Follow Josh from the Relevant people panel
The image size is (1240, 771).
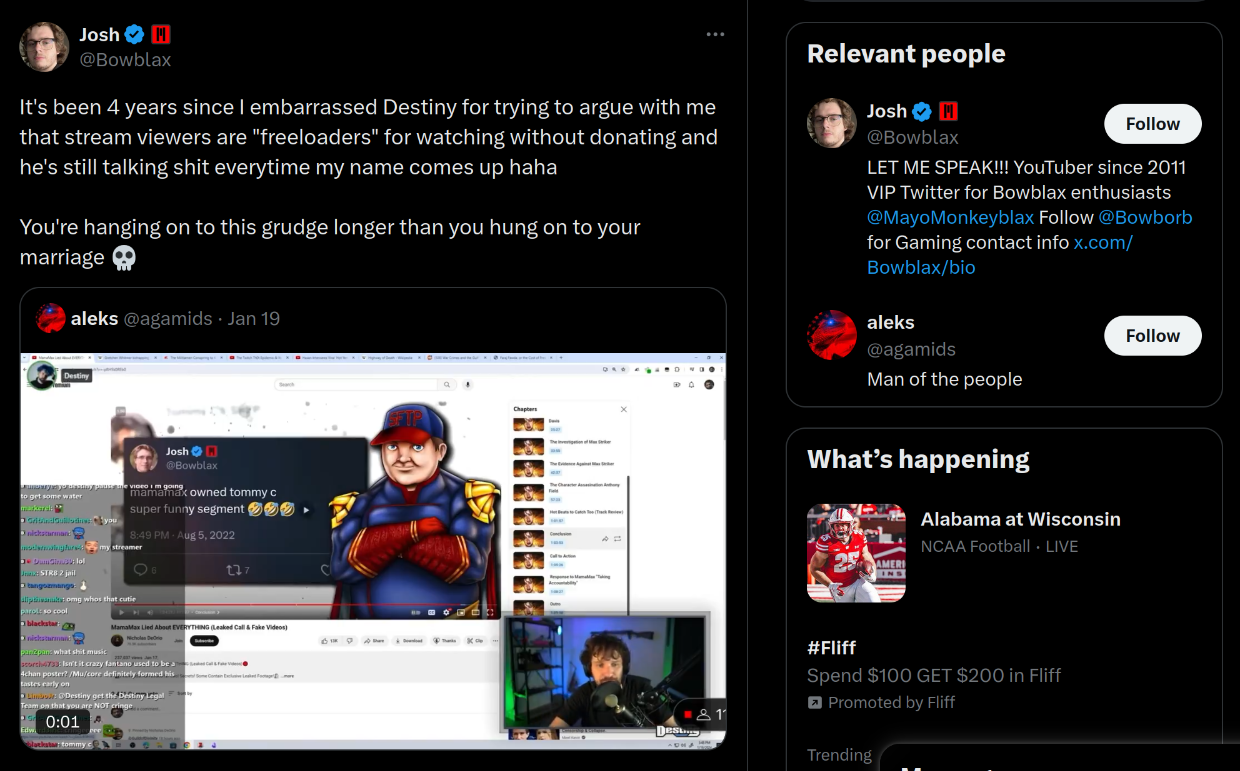[1153, 124]
